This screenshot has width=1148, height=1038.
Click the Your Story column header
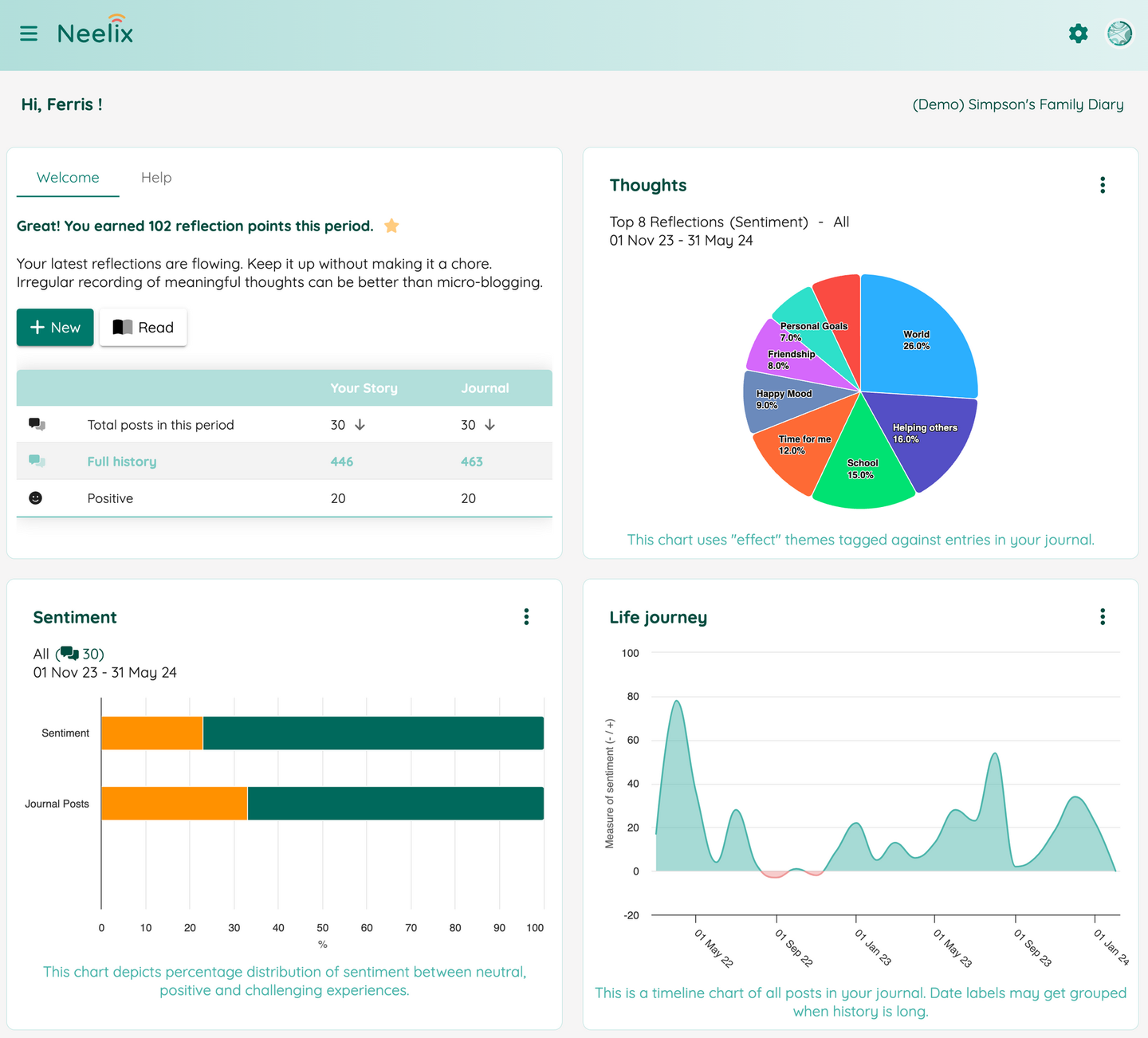click(364, 388)
